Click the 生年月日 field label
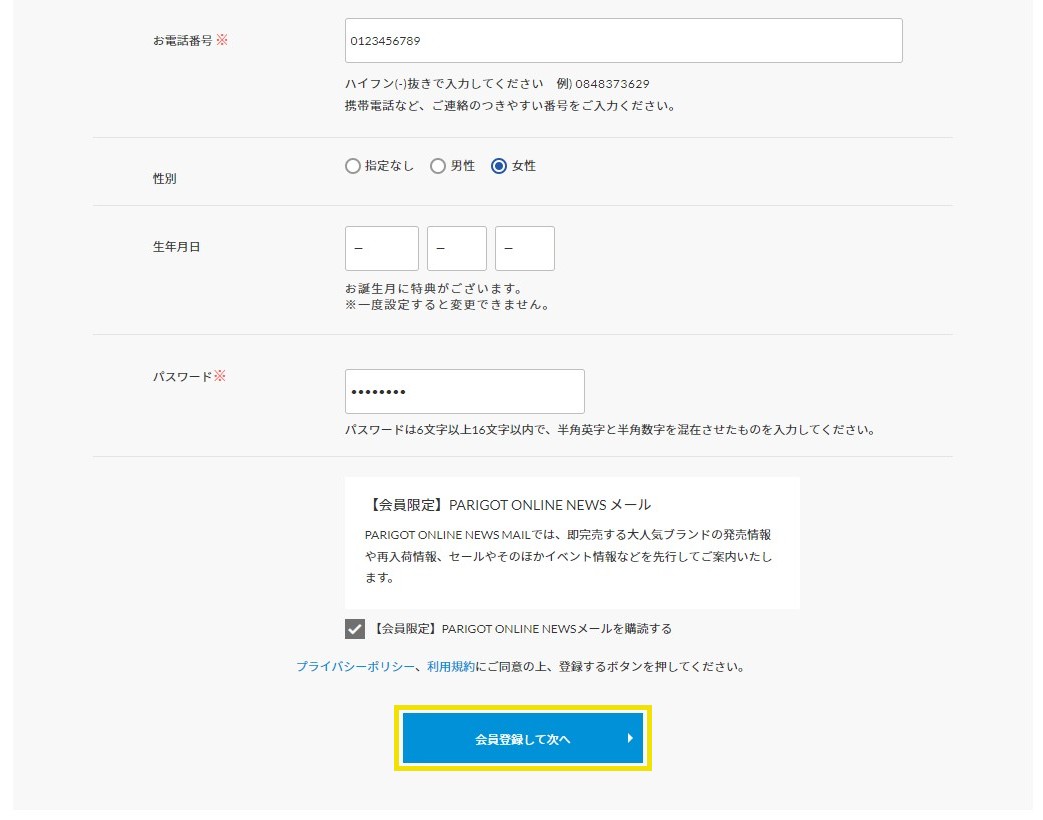Screen dimensions: 1043x820 coord(176,247)
